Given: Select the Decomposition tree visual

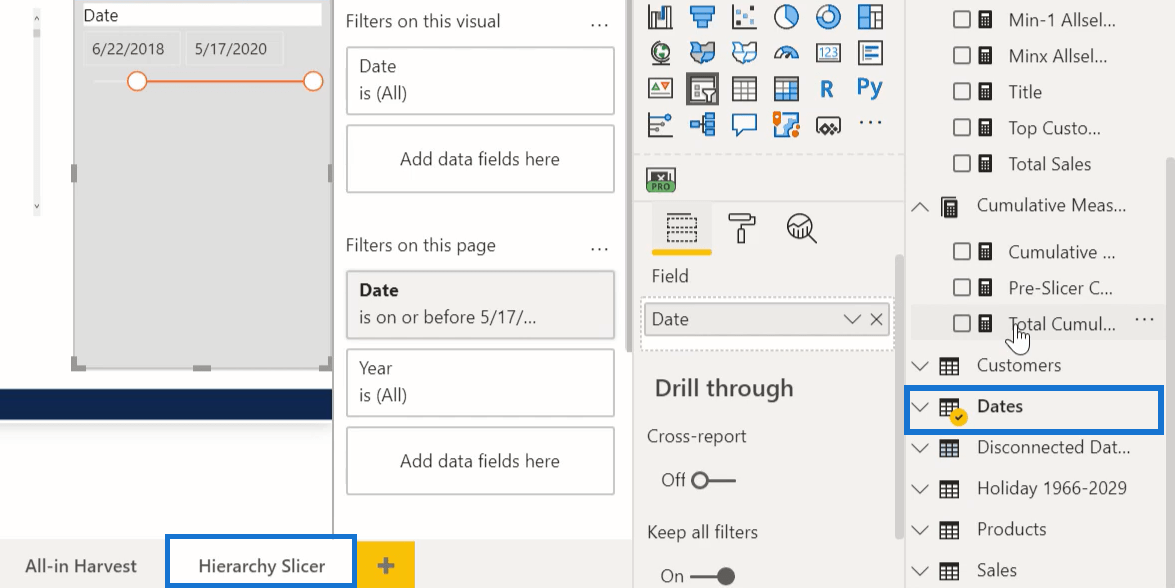Looking at the screenshot, I should tap(702, 124).
